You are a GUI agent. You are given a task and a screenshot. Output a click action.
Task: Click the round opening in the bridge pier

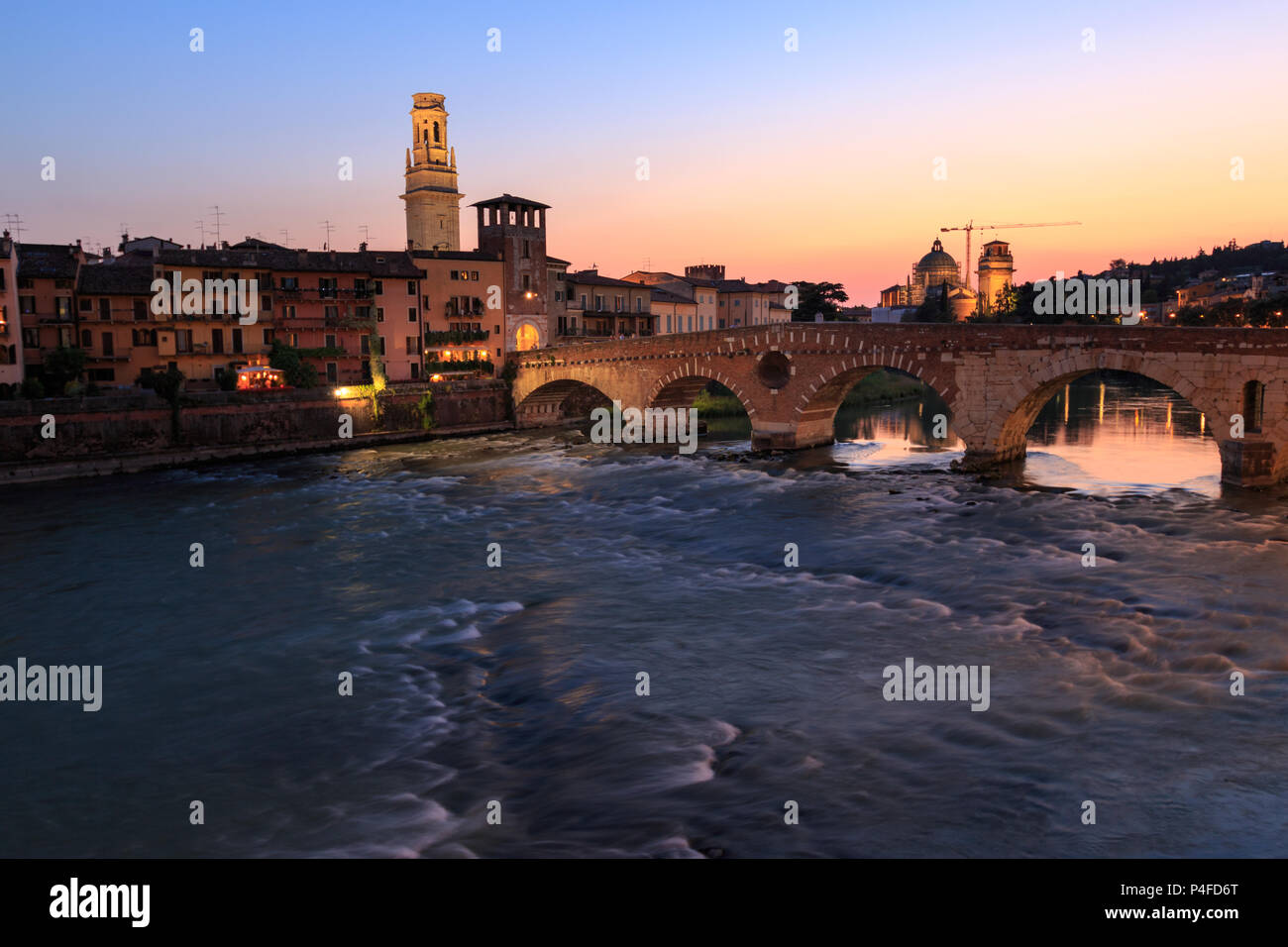click(x=774, y=369)
